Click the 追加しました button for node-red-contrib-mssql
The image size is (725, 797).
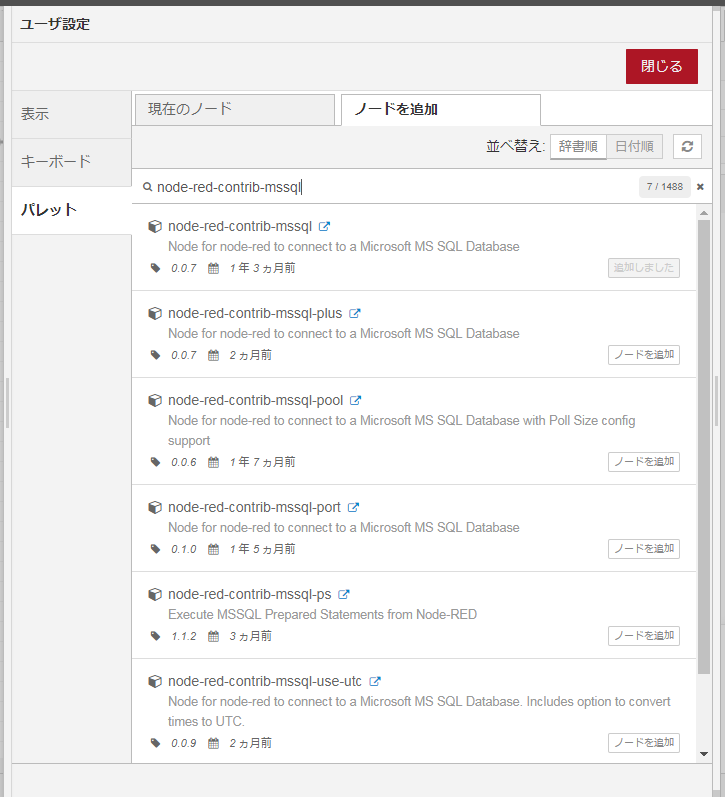[644, 267]
